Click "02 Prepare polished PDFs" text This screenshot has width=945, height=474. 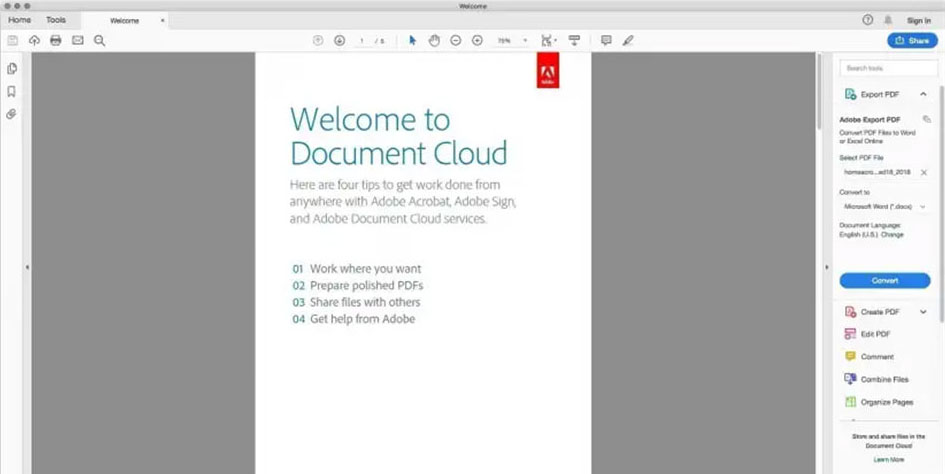[358, 285]
